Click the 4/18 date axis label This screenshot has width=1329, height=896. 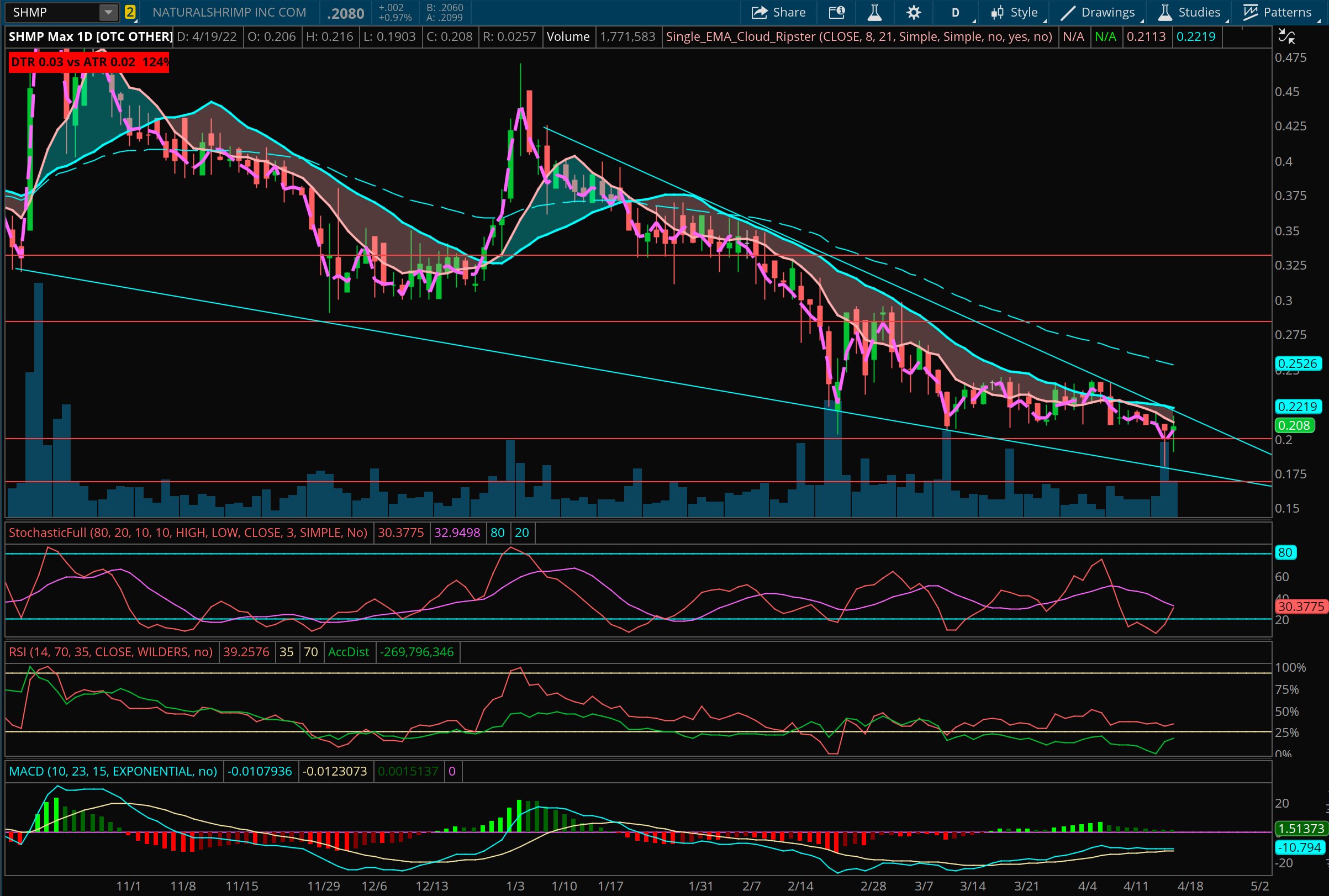[x=1190, y=886]
